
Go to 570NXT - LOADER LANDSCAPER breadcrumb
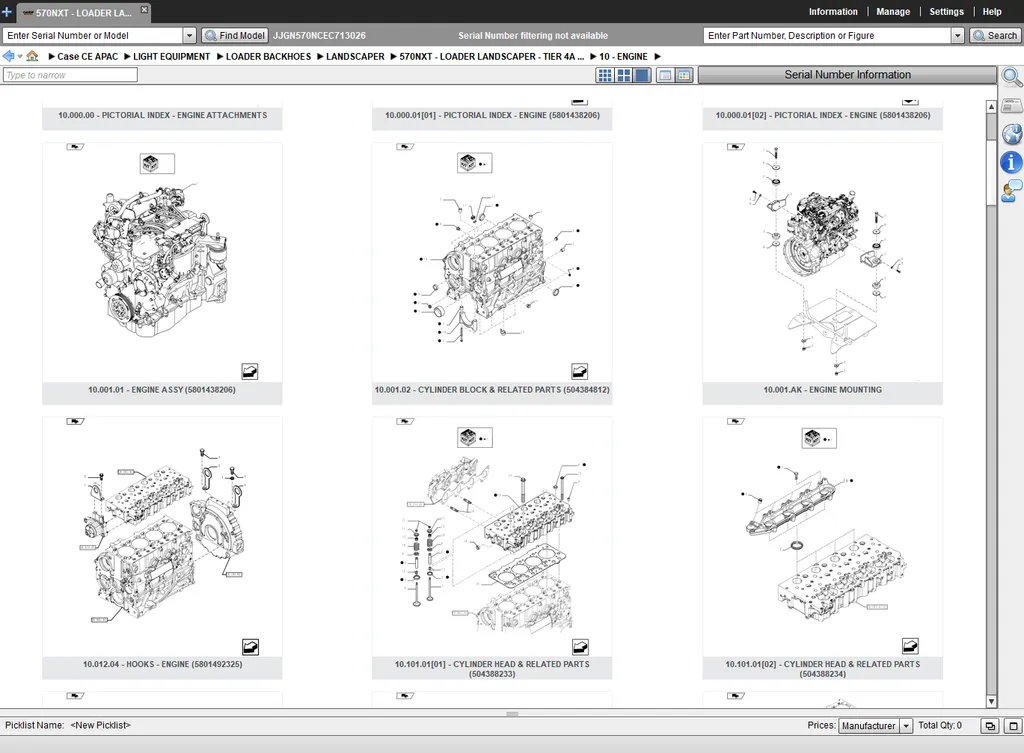[x=491, y=57]
